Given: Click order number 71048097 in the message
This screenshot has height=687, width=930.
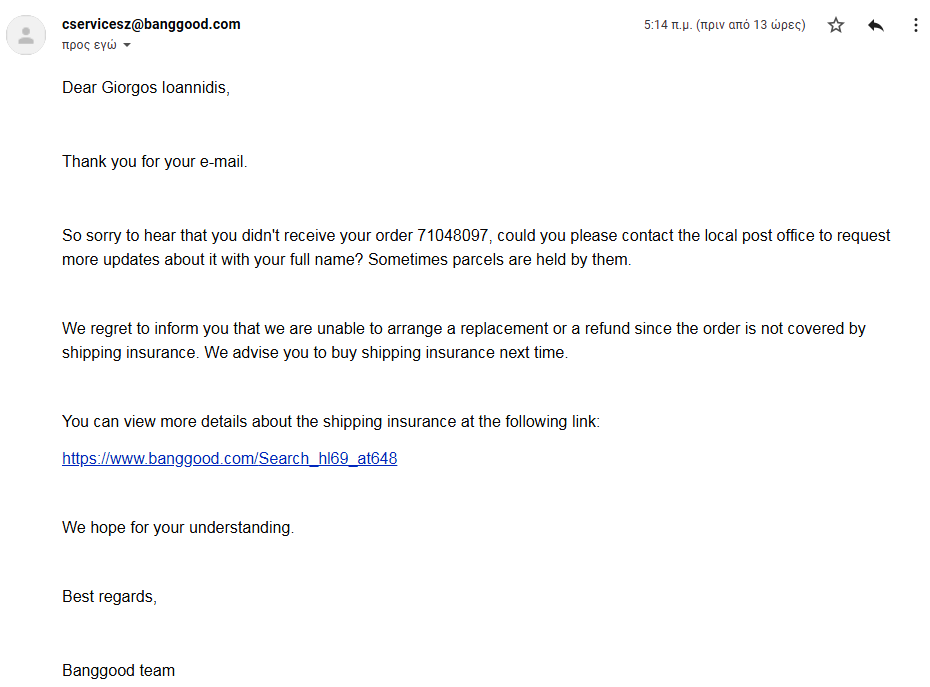Looking at the screenshot, I should pos(453,236).
